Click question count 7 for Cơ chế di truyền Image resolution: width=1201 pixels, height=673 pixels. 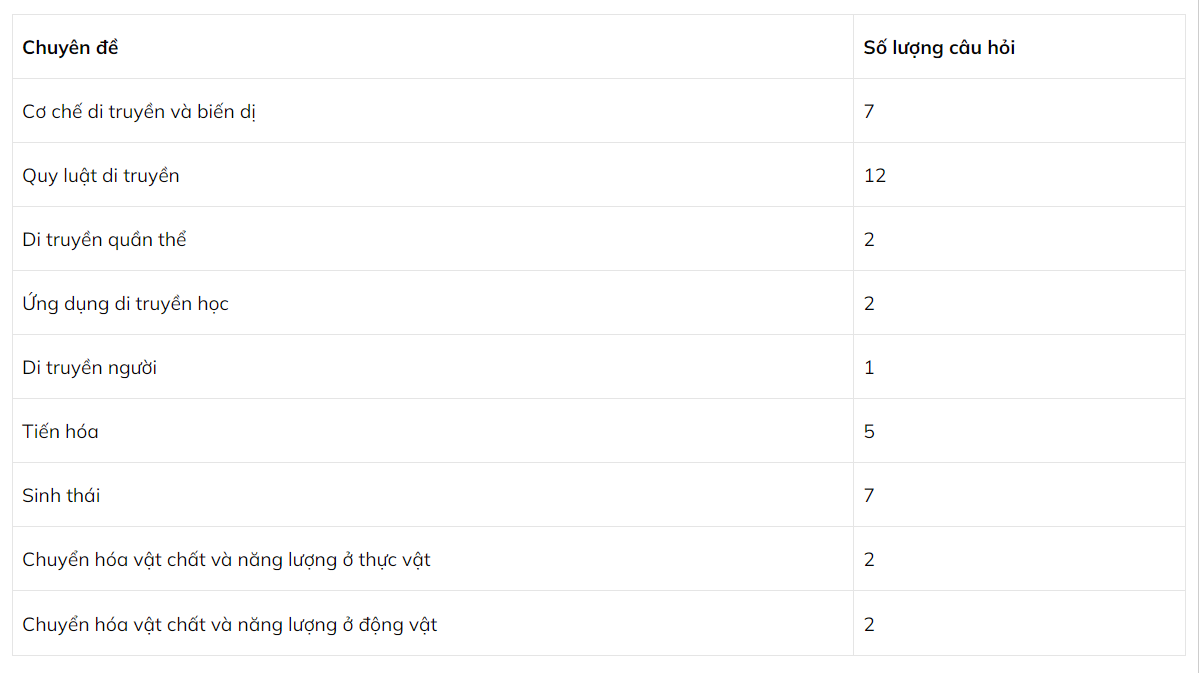(869, 111)
